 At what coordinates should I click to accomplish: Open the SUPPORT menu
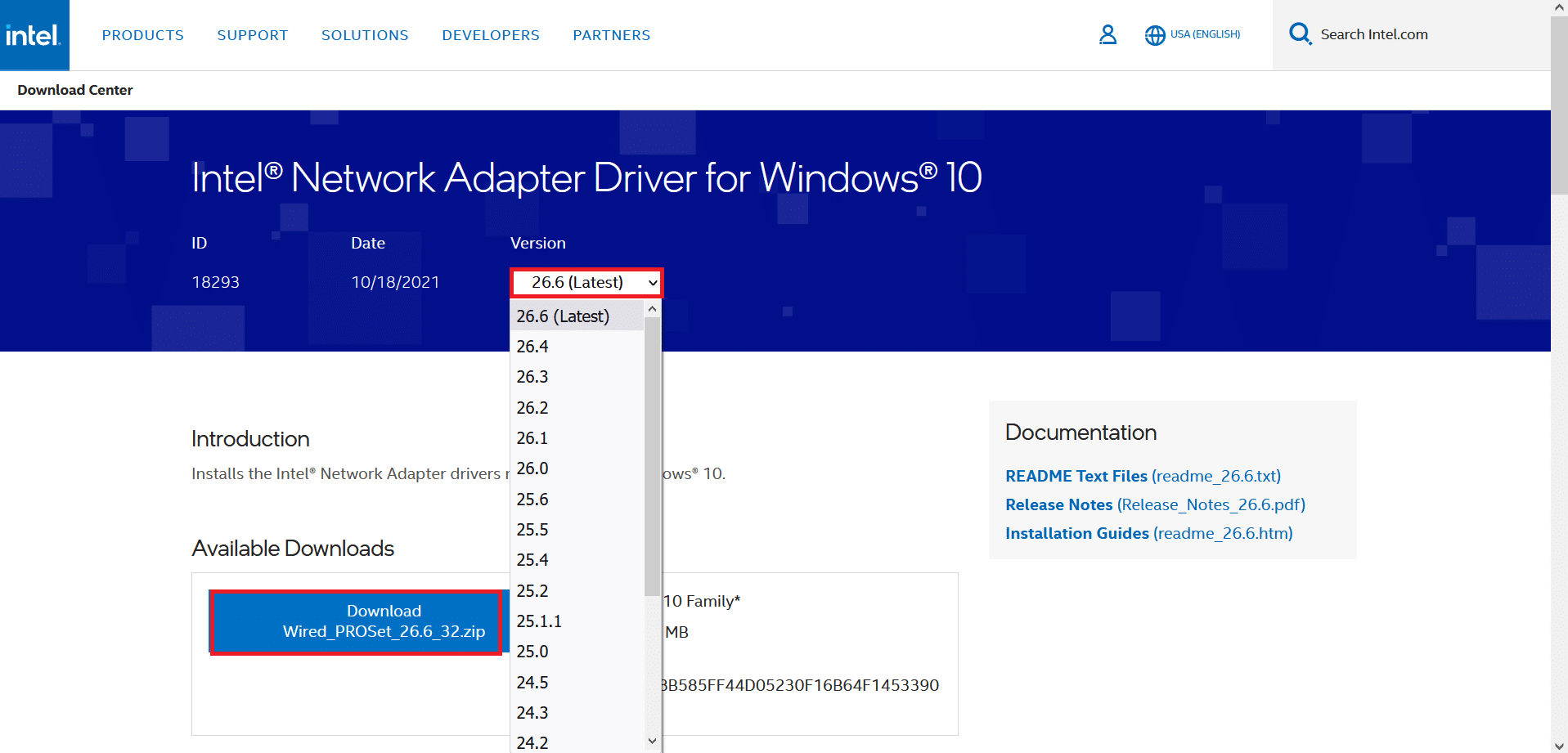pos(252,34)
